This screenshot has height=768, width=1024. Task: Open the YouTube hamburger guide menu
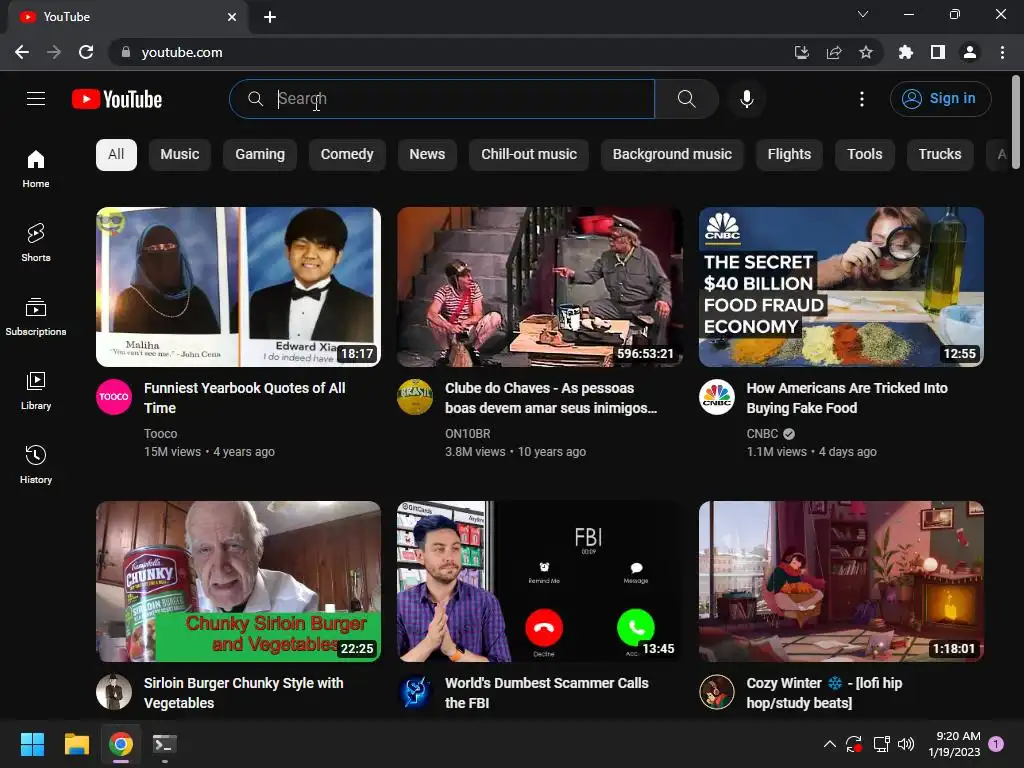[x=36, y=99]
